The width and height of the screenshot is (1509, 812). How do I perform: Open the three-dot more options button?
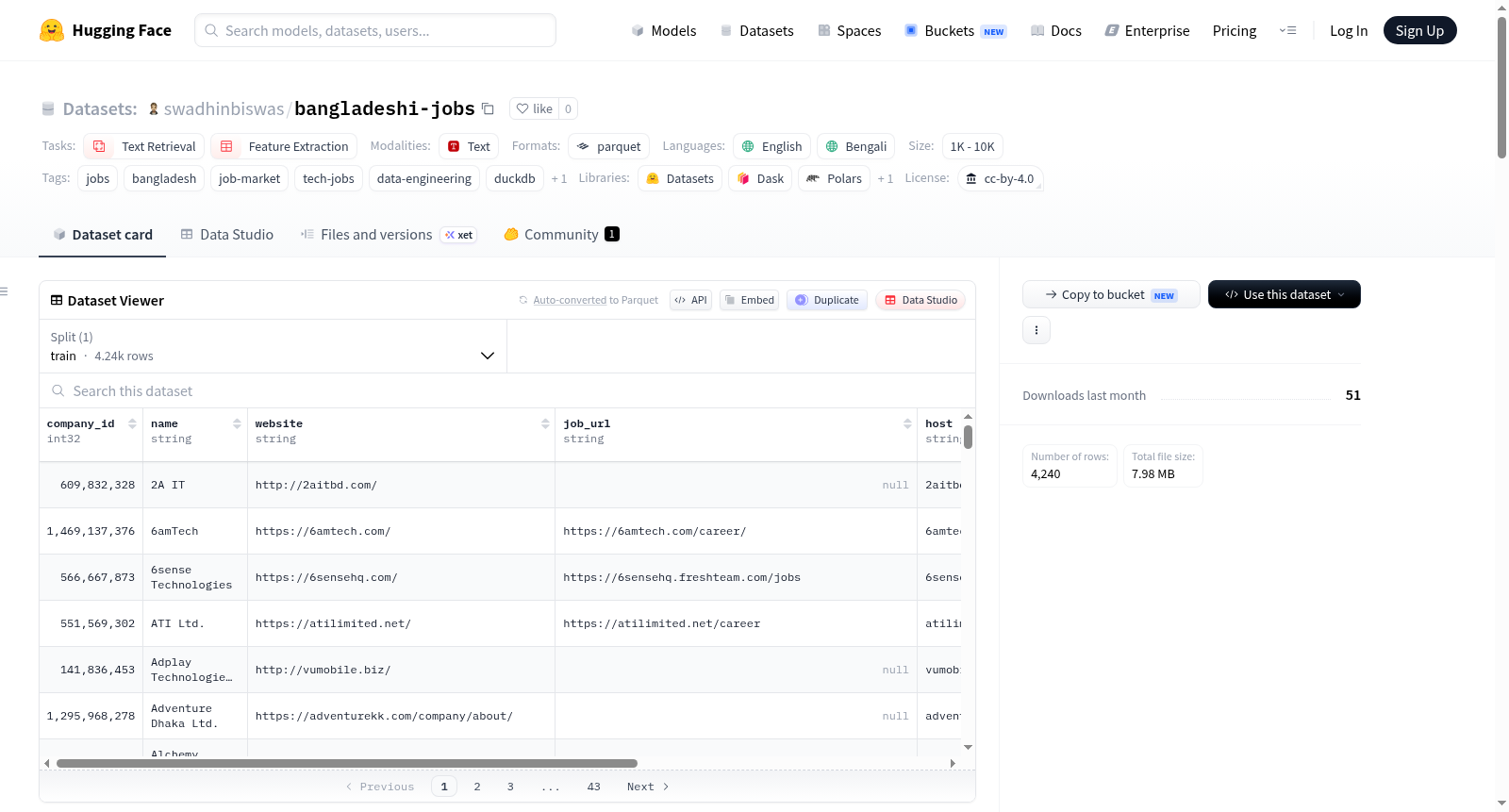(1036, 330)
